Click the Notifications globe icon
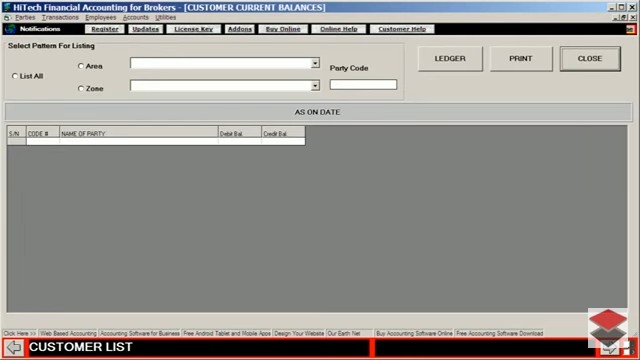 coord(10,29)
